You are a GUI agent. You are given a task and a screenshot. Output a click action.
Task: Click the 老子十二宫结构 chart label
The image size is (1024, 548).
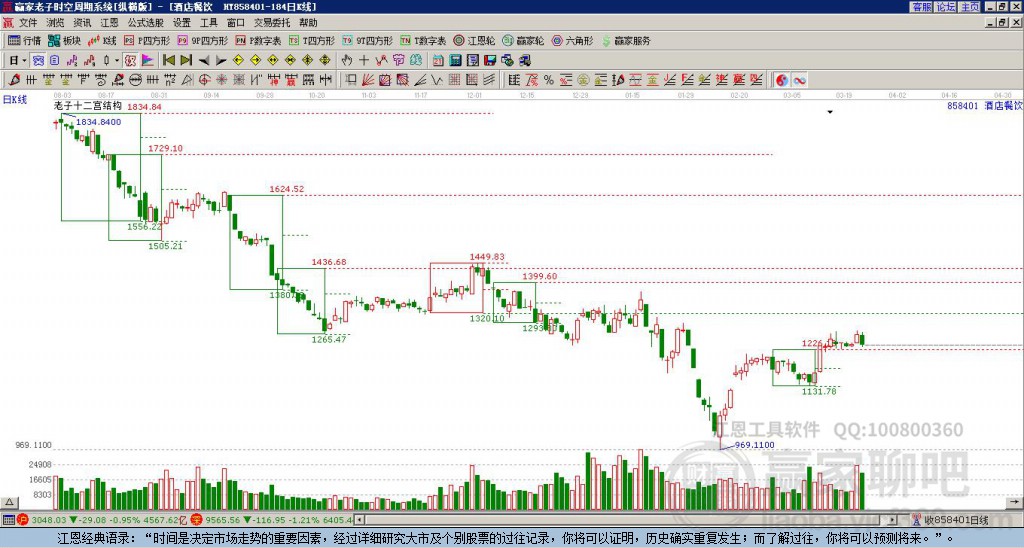tap(88, 105)
